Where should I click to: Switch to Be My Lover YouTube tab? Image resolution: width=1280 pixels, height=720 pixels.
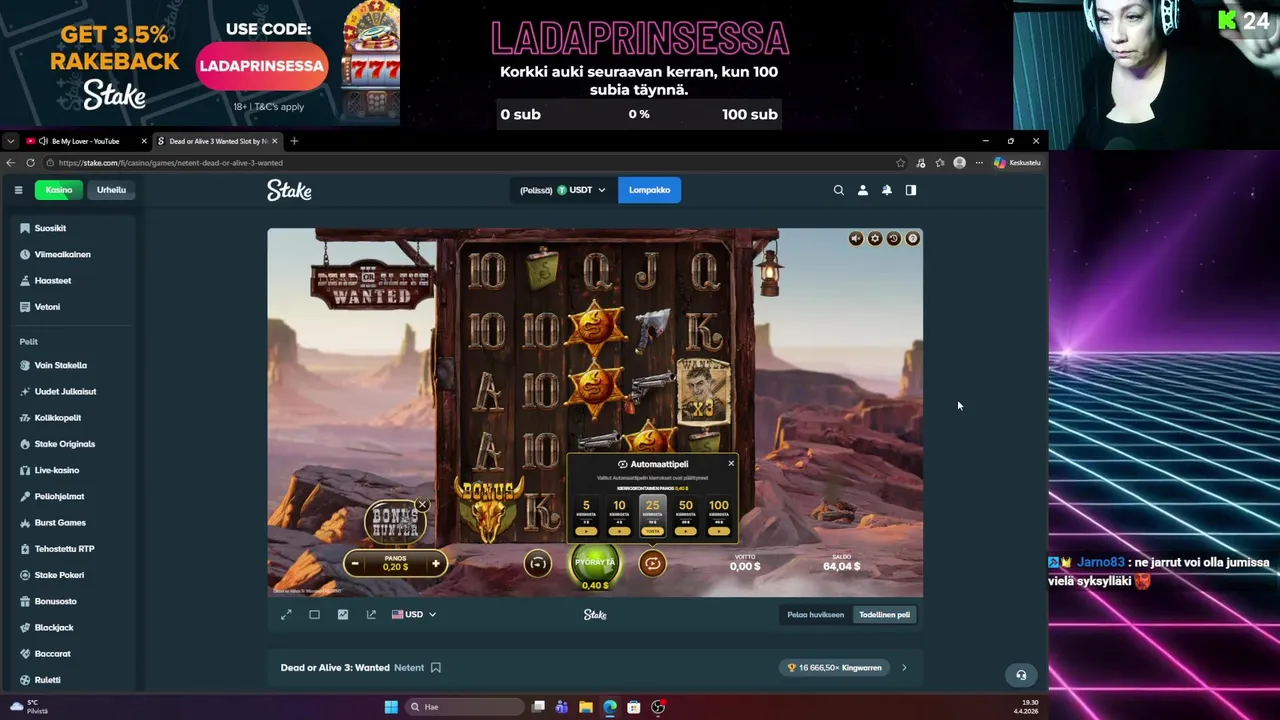coord(85,141)
